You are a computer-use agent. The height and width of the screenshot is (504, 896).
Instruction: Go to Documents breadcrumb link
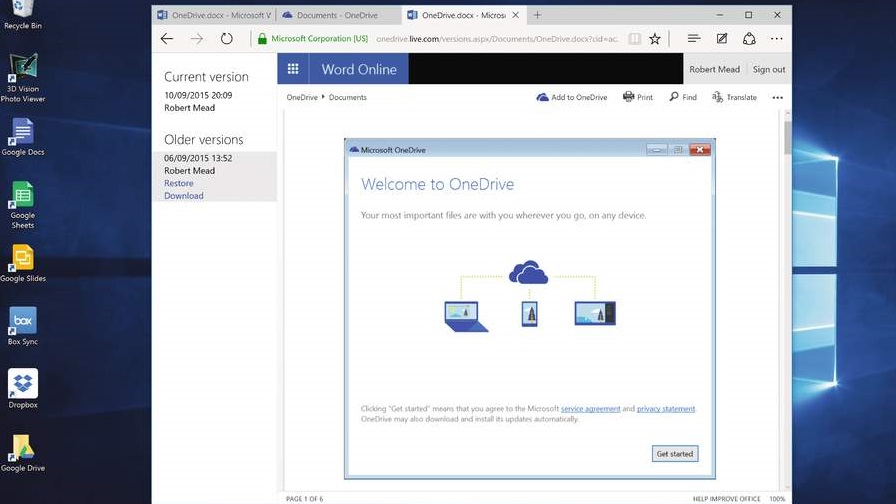347,97
